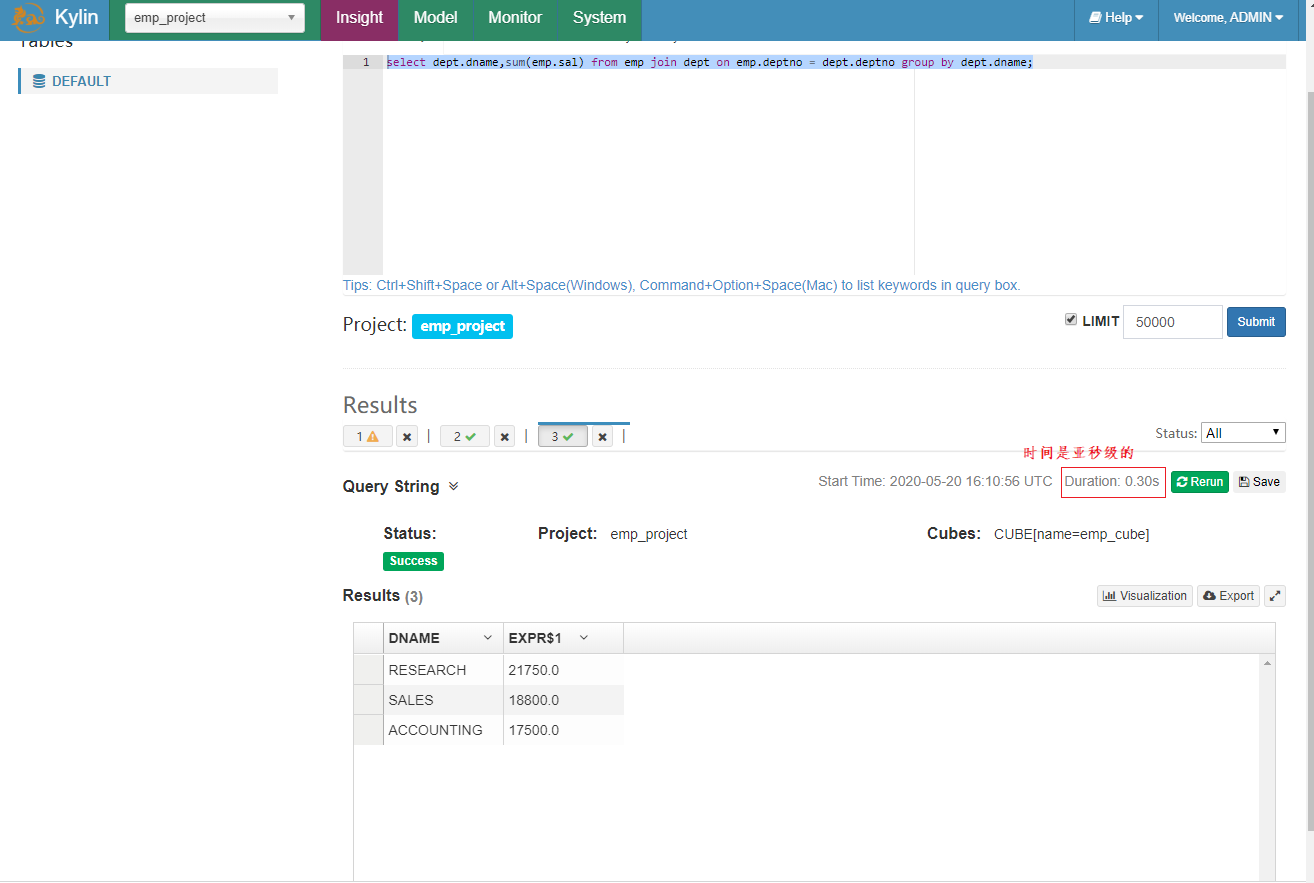This screenshot has height=883, width=1314.
Task: Open the DNAME column header menu arrow
Action: tap(488, 638)
